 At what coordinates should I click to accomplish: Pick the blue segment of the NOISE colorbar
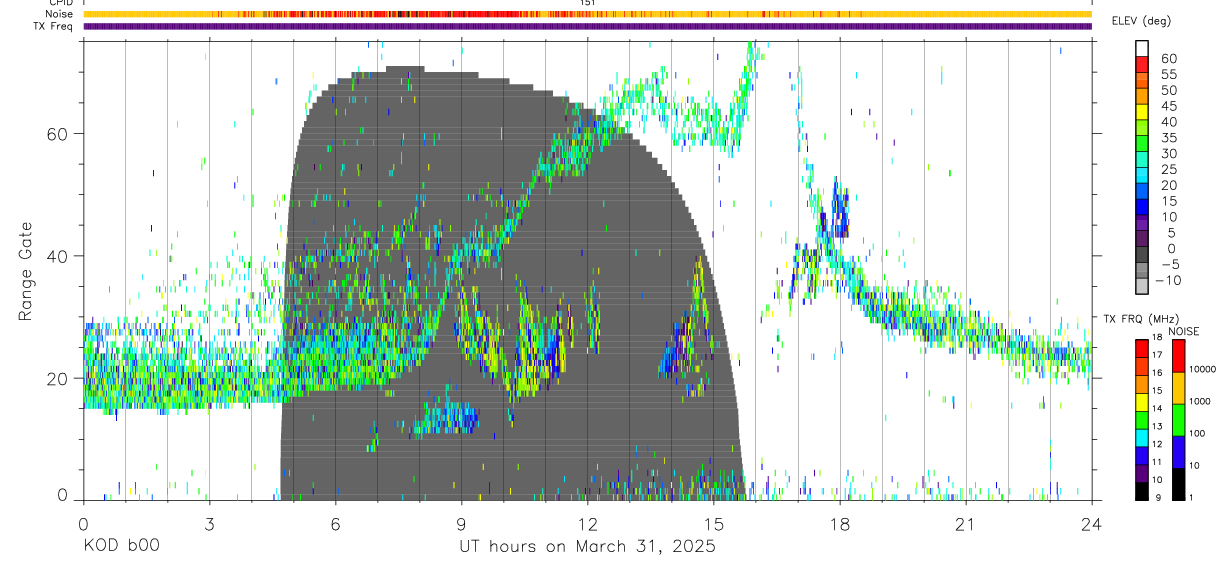[x=1177, y=452]
